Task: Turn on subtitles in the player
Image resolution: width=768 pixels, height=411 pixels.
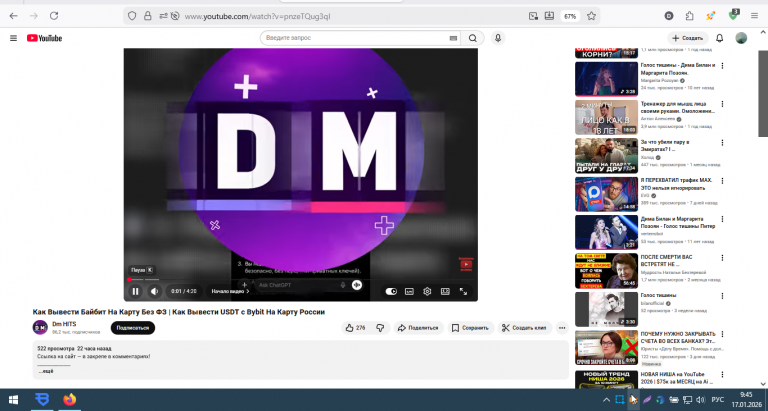Action: pos(409,291)
